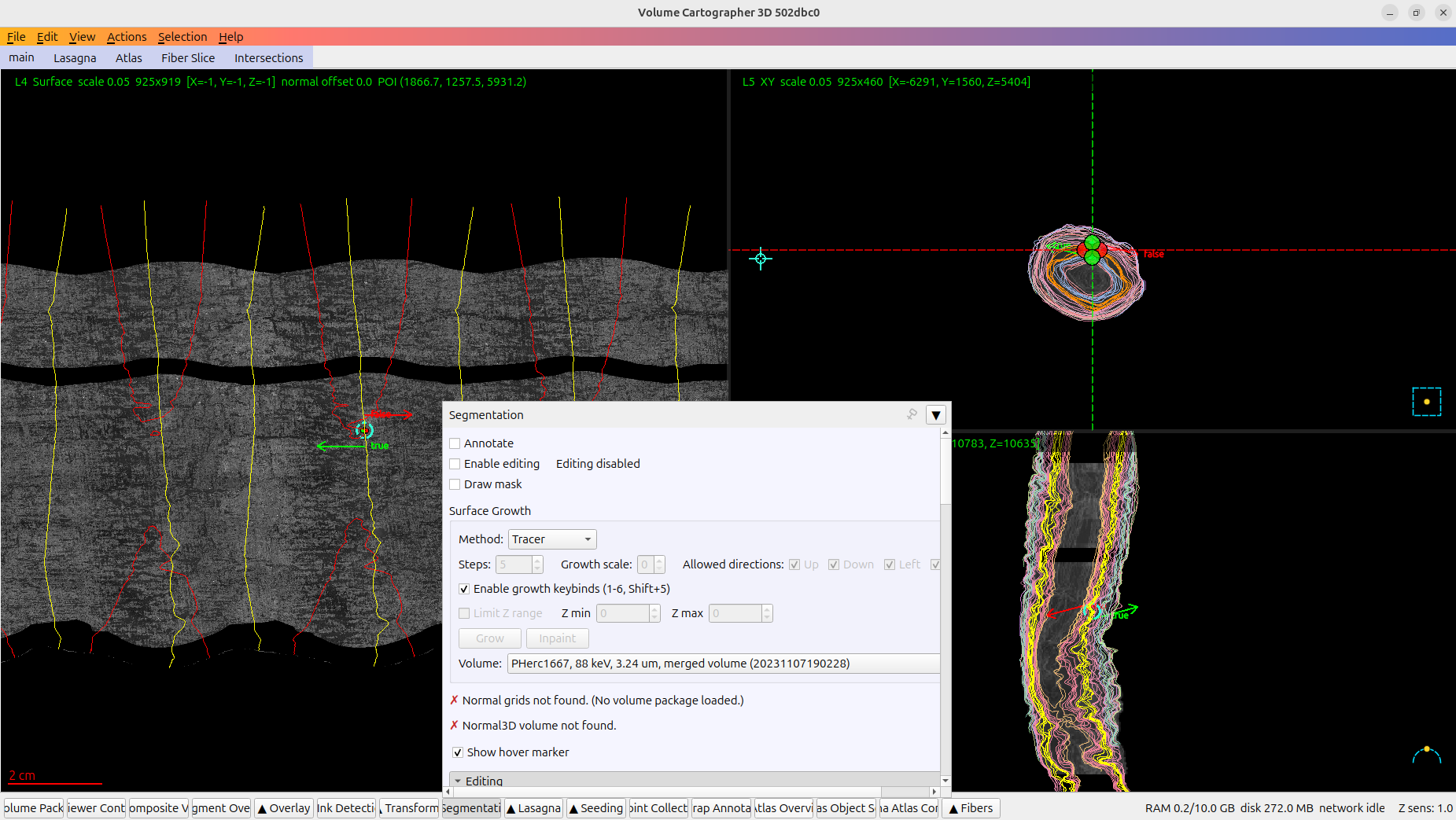Switch to the Fiber Slice tab
The width and height of the screenshot is (1456, 820).
click(188, 58)
